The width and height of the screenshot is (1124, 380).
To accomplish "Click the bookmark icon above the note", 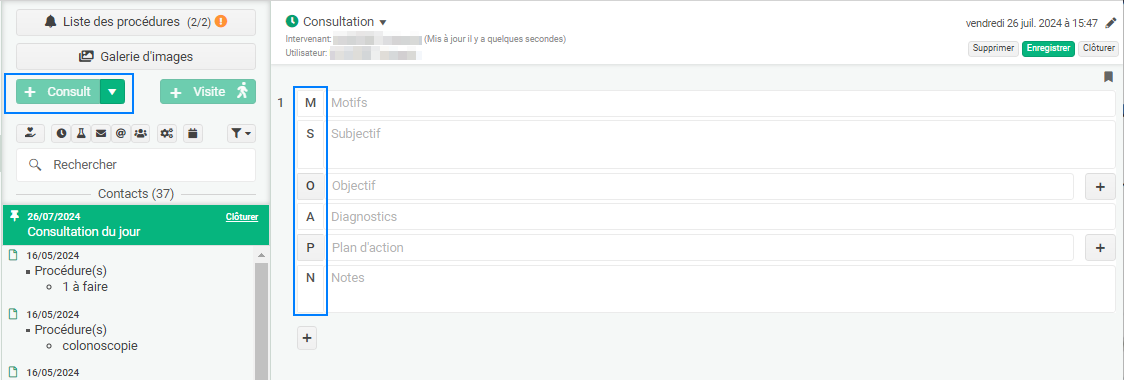I will click(x=1108, y=77).
